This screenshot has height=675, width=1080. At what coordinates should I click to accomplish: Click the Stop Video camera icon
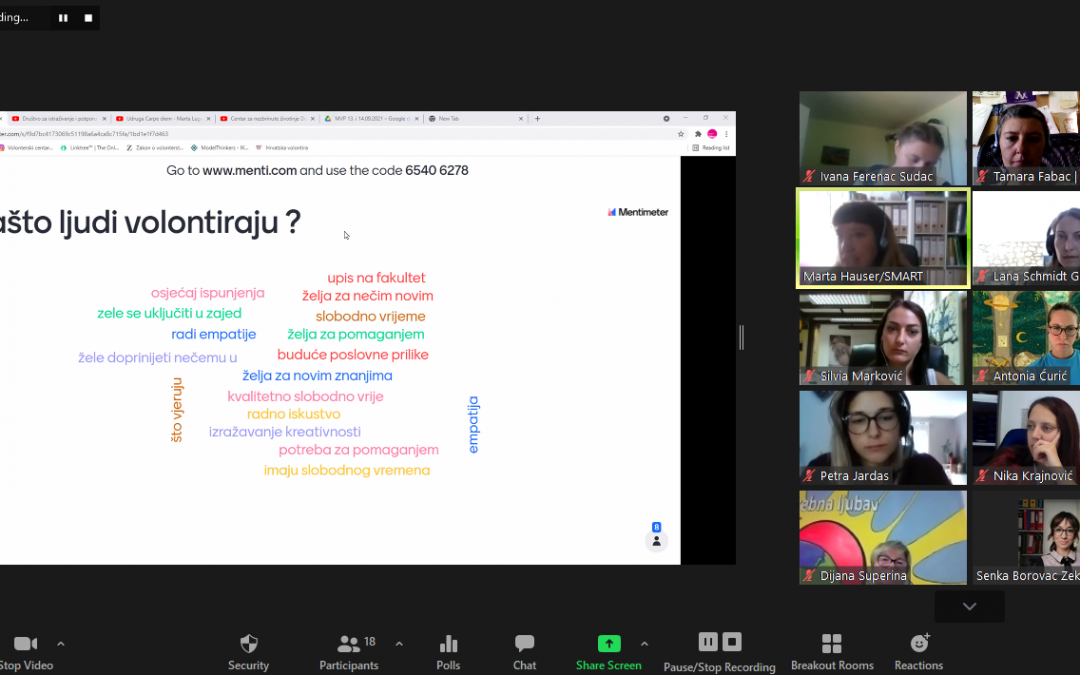[25, 643]
